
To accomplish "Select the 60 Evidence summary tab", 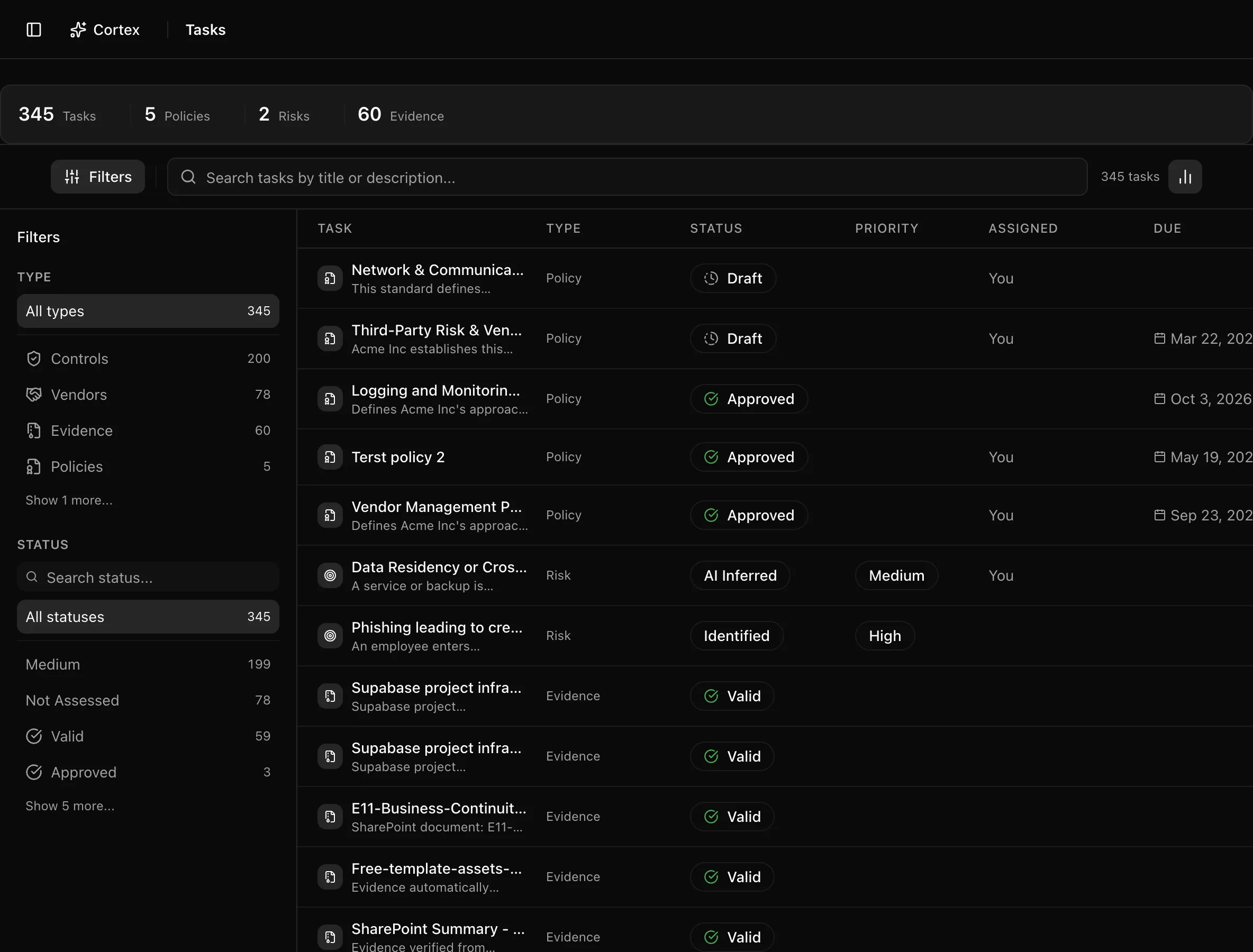I will [400, 114].
